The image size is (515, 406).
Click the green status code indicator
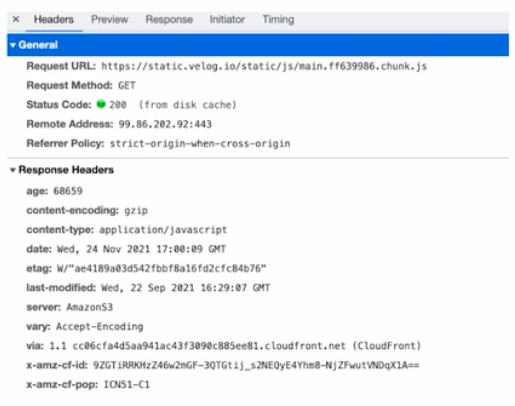pyautogui.click(x=101, y=104)
